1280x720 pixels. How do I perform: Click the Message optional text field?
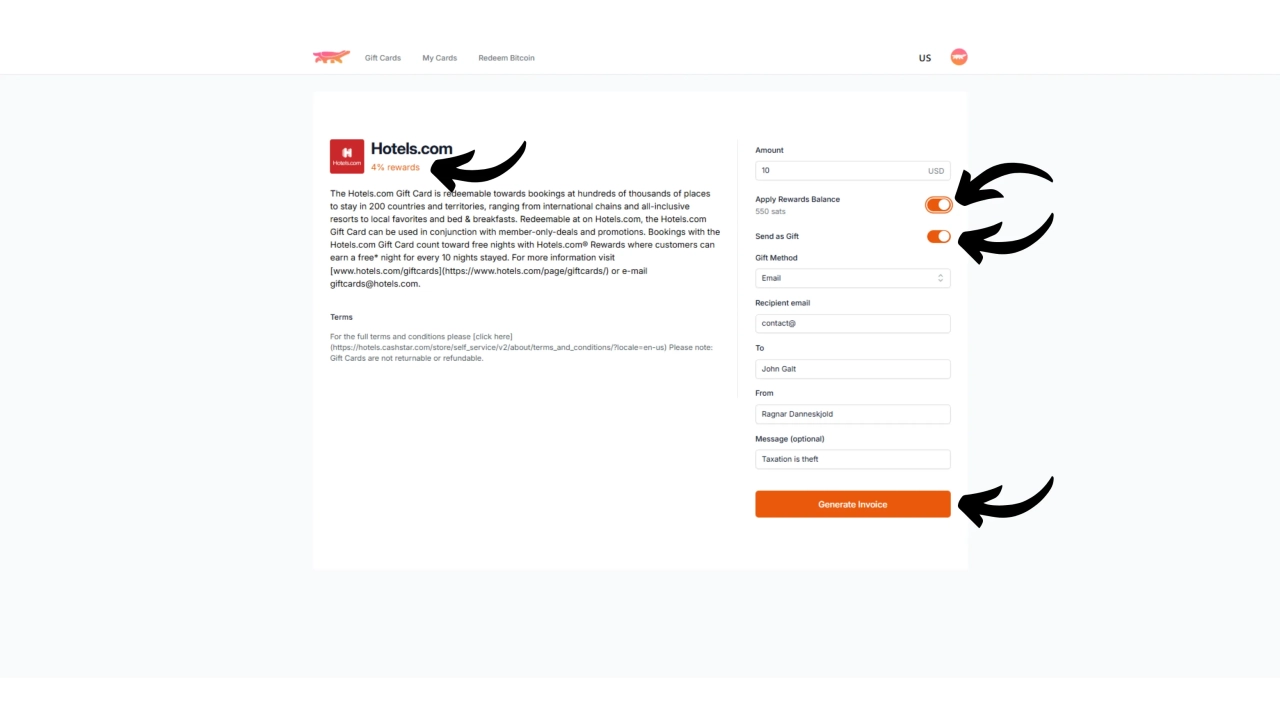coord(853,459)
